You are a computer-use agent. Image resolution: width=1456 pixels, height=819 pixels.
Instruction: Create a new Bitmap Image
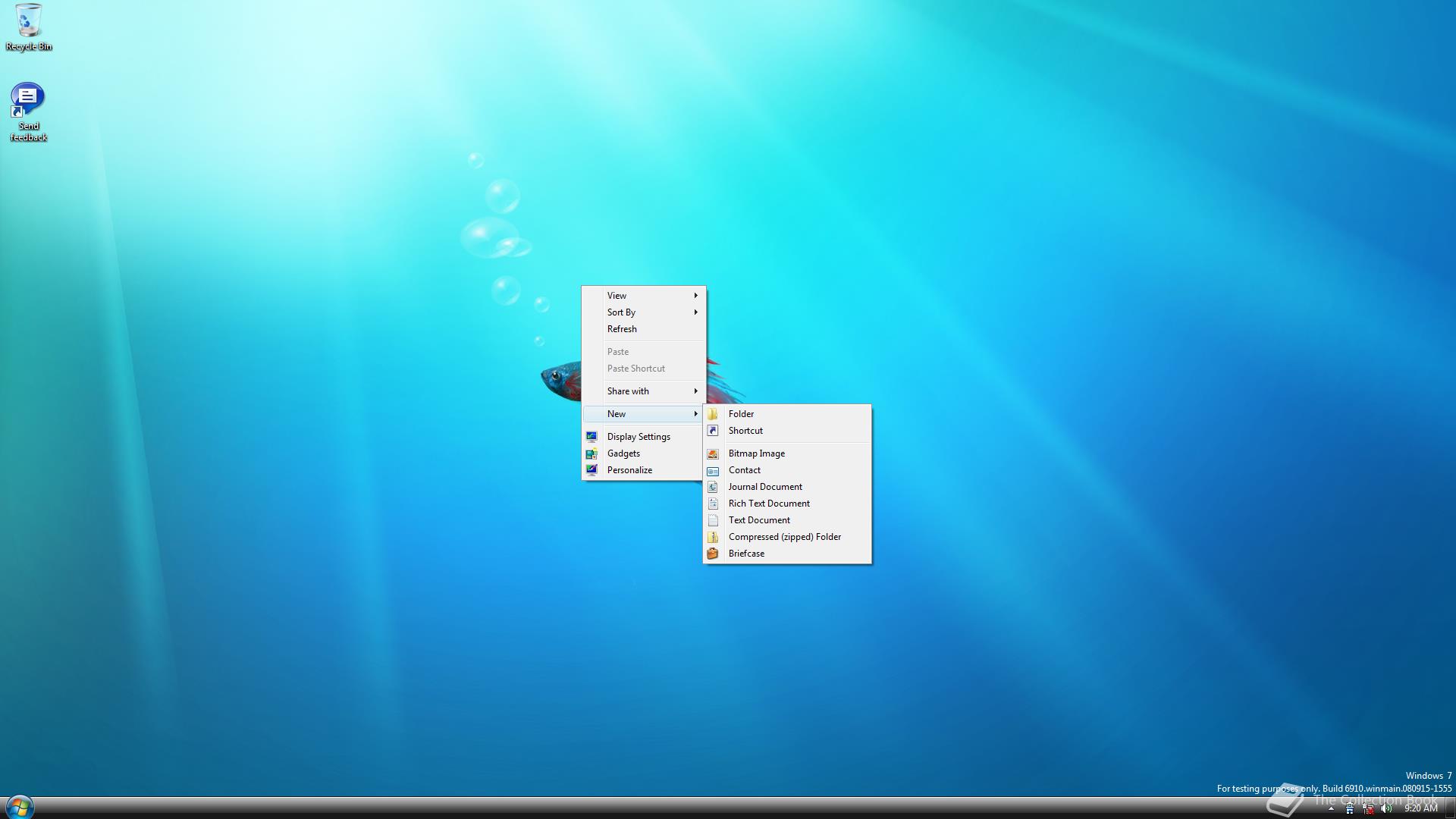787,453
